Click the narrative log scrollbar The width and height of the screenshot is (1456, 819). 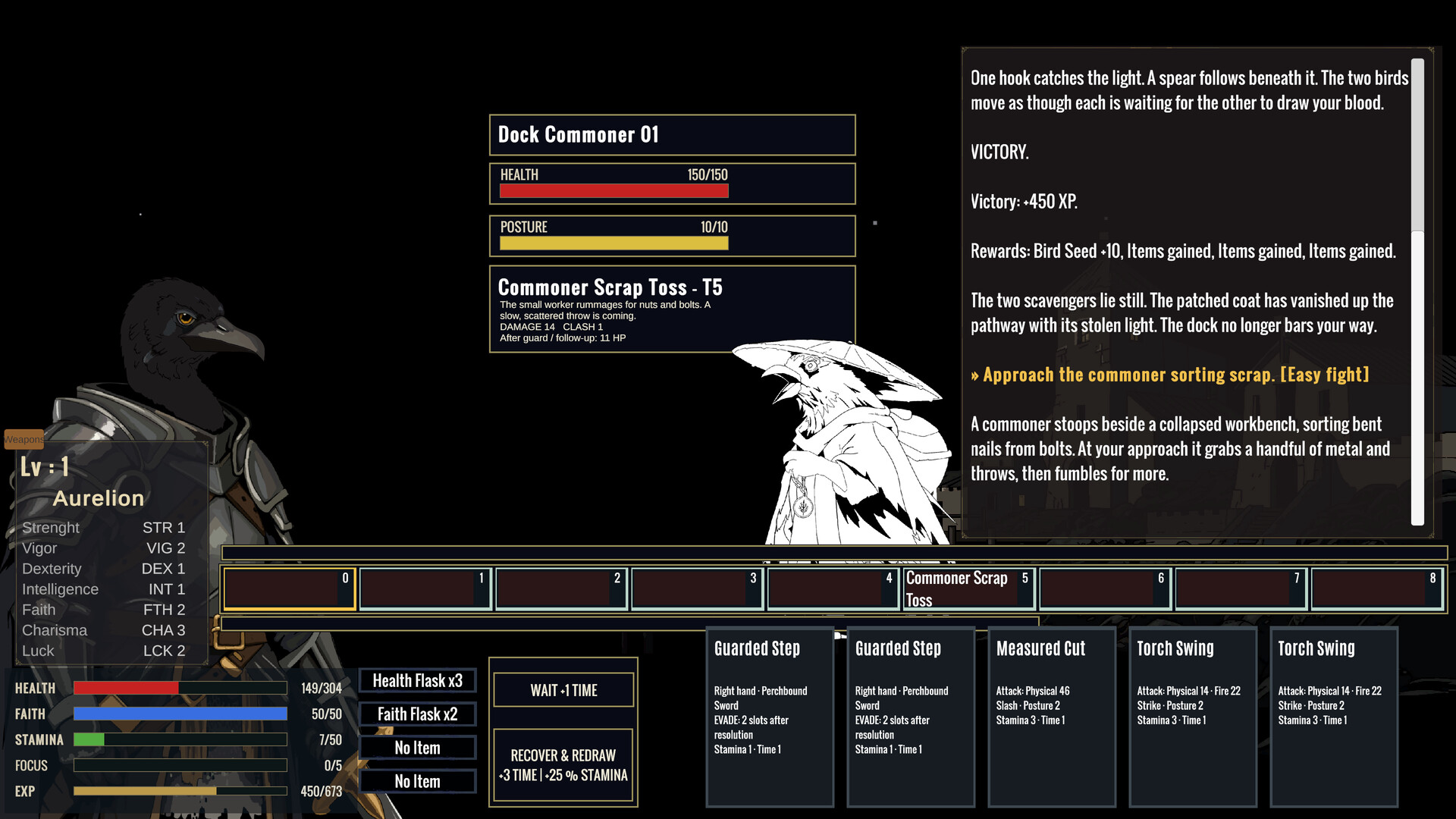1417,292
